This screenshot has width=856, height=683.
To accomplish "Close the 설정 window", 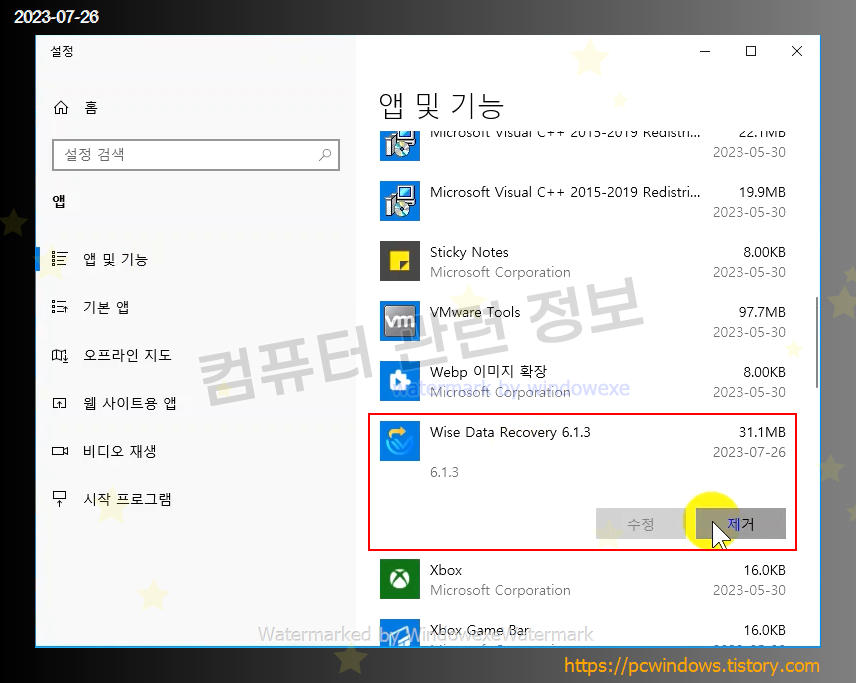I will pyautogui.click(x=797, y=51).
